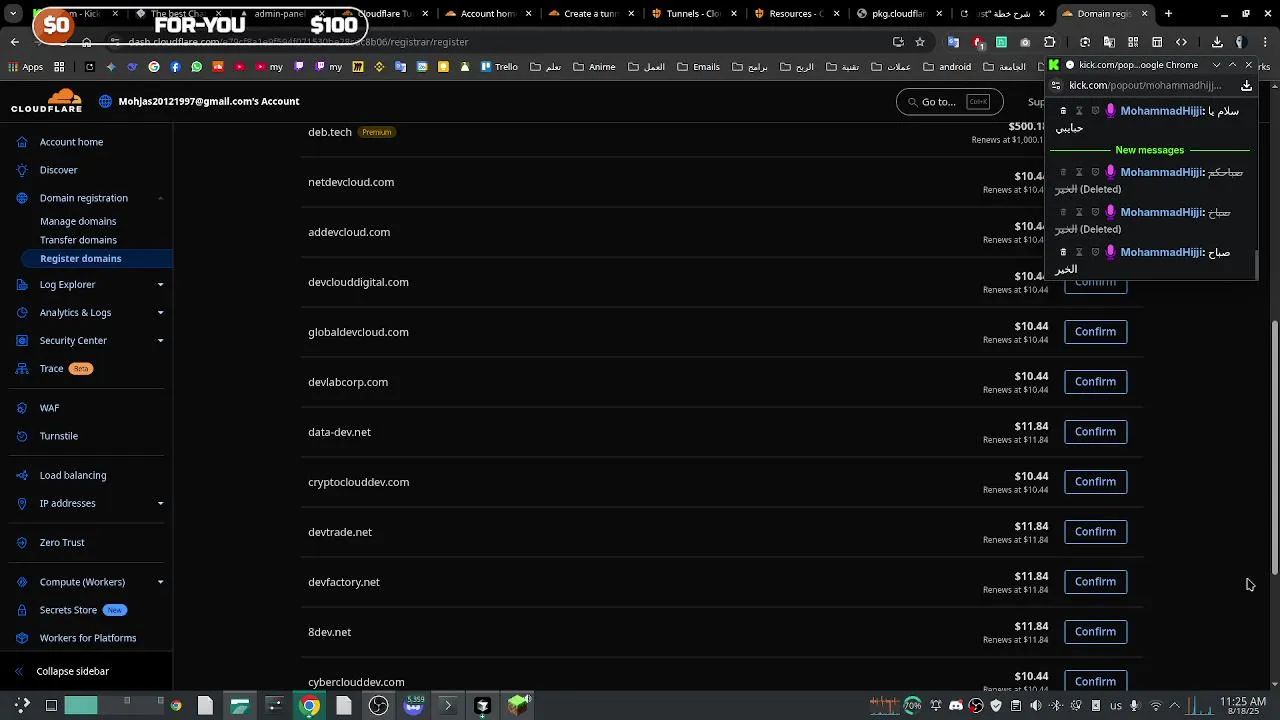This screenshot has width=1280, height=720.
Task: Expand Compute (Workers) section
Action: (x=160, y=582)
